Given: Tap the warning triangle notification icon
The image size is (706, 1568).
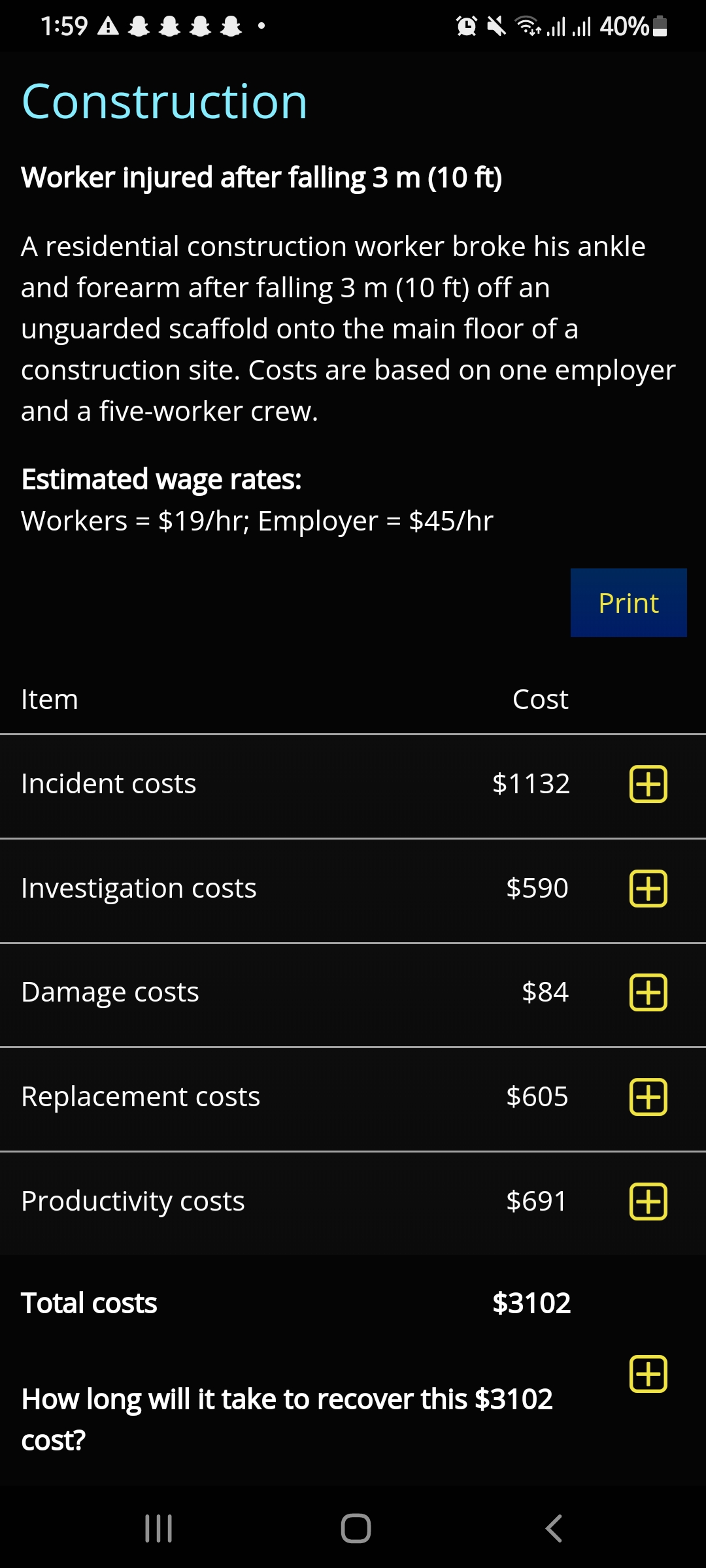Looking at the screenshot, I should [108, 26].
